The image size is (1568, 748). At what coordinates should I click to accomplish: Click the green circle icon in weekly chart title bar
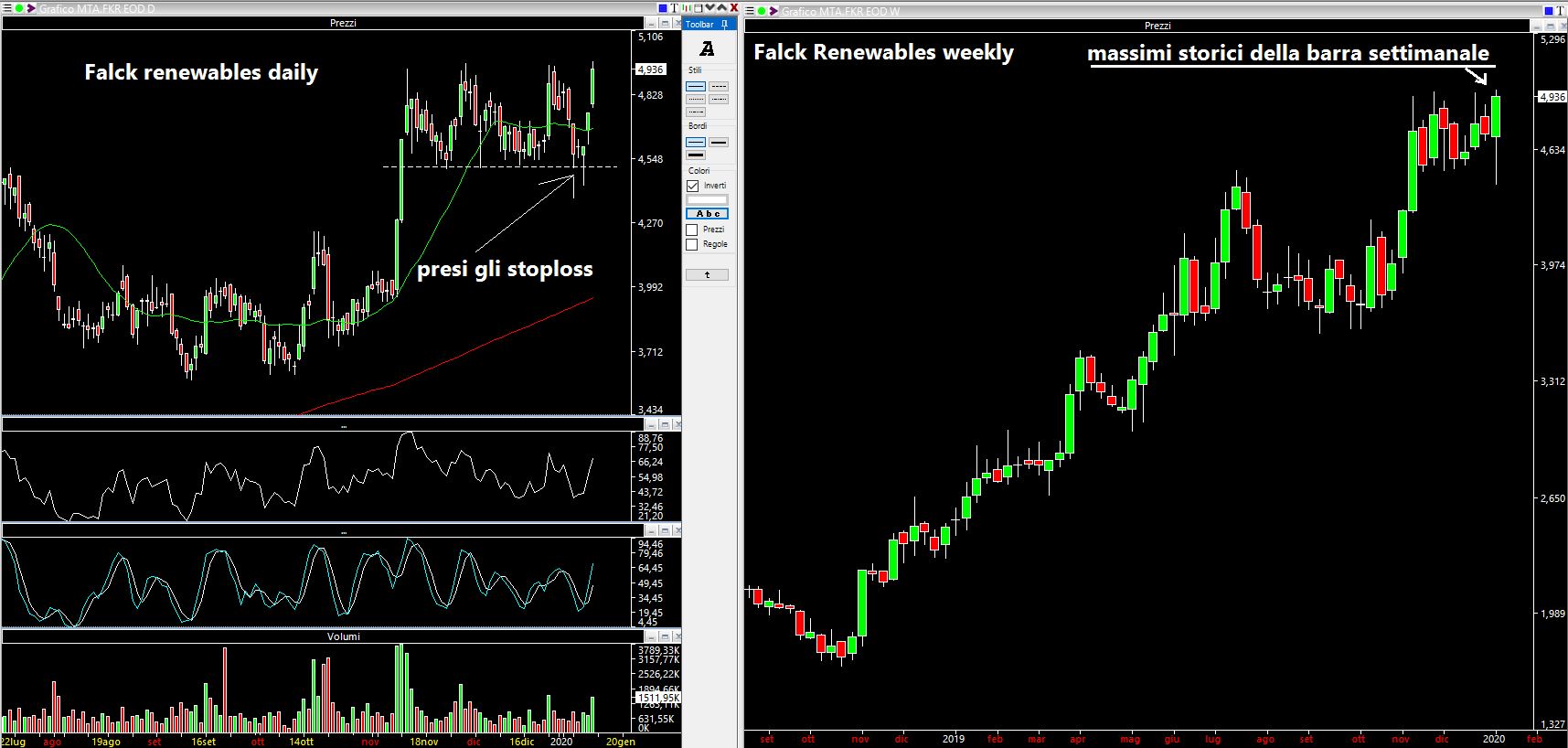762,11
